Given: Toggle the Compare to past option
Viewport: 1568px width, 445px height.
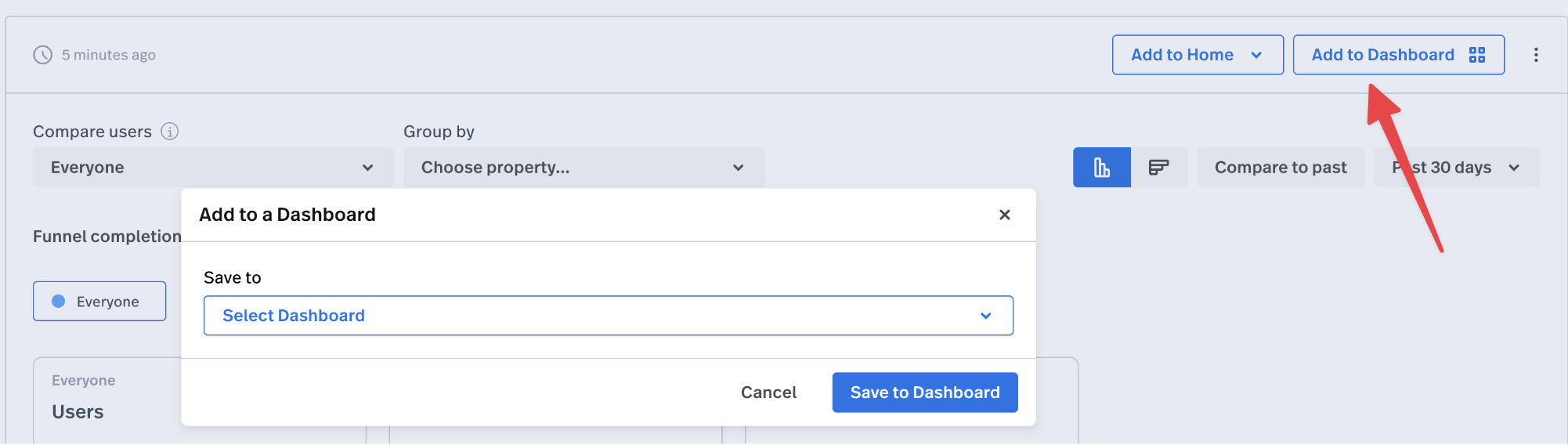Looking at the screenshot, I should pos(1280,168).
